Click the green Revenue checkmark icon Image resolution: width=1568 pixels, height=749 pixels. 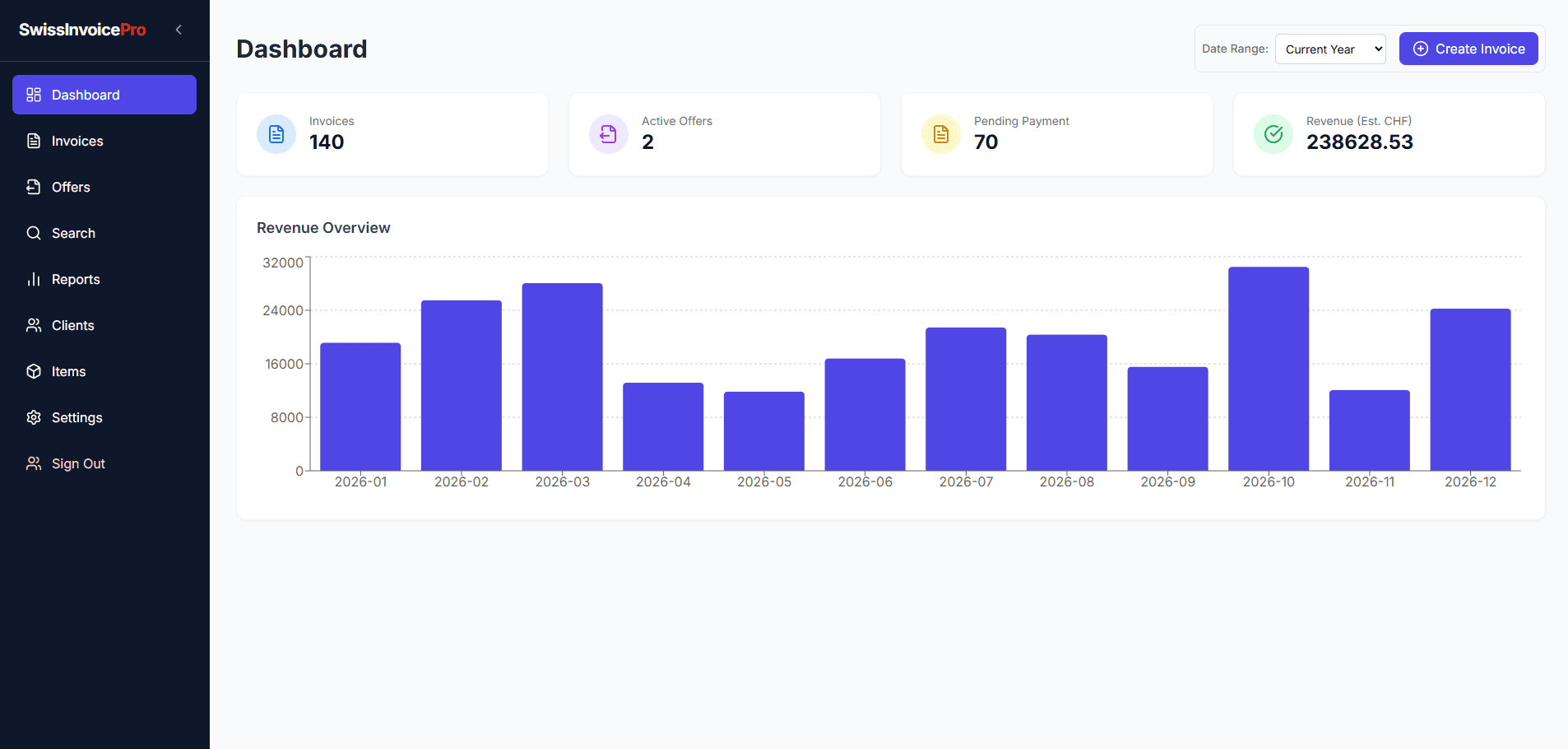point(1273,134)
